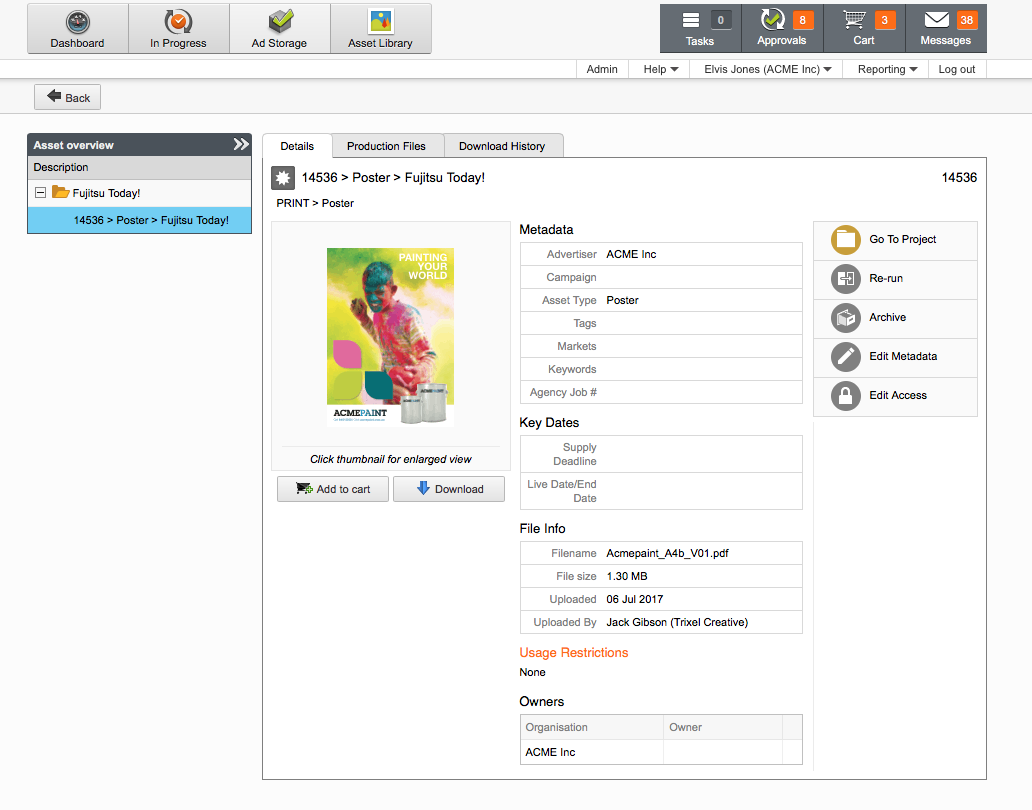Click the Usage Restrictions heading
1032x810 pixels.
[574, 653]
